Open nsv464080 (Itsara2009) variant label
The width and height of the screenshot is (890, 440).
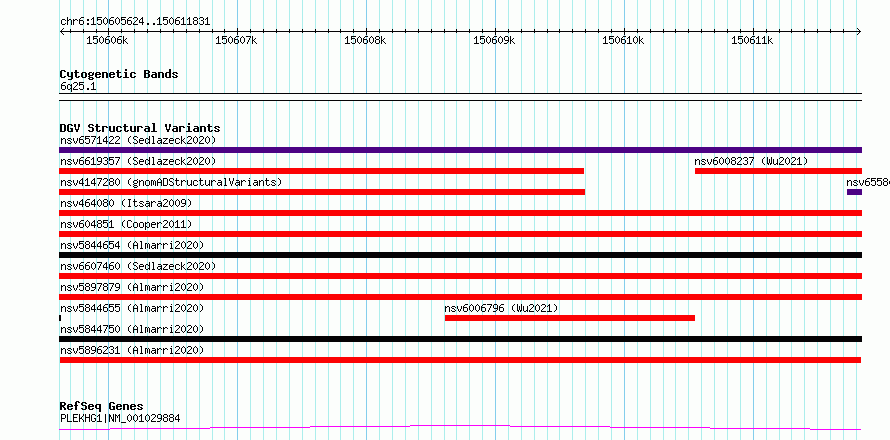126,203
